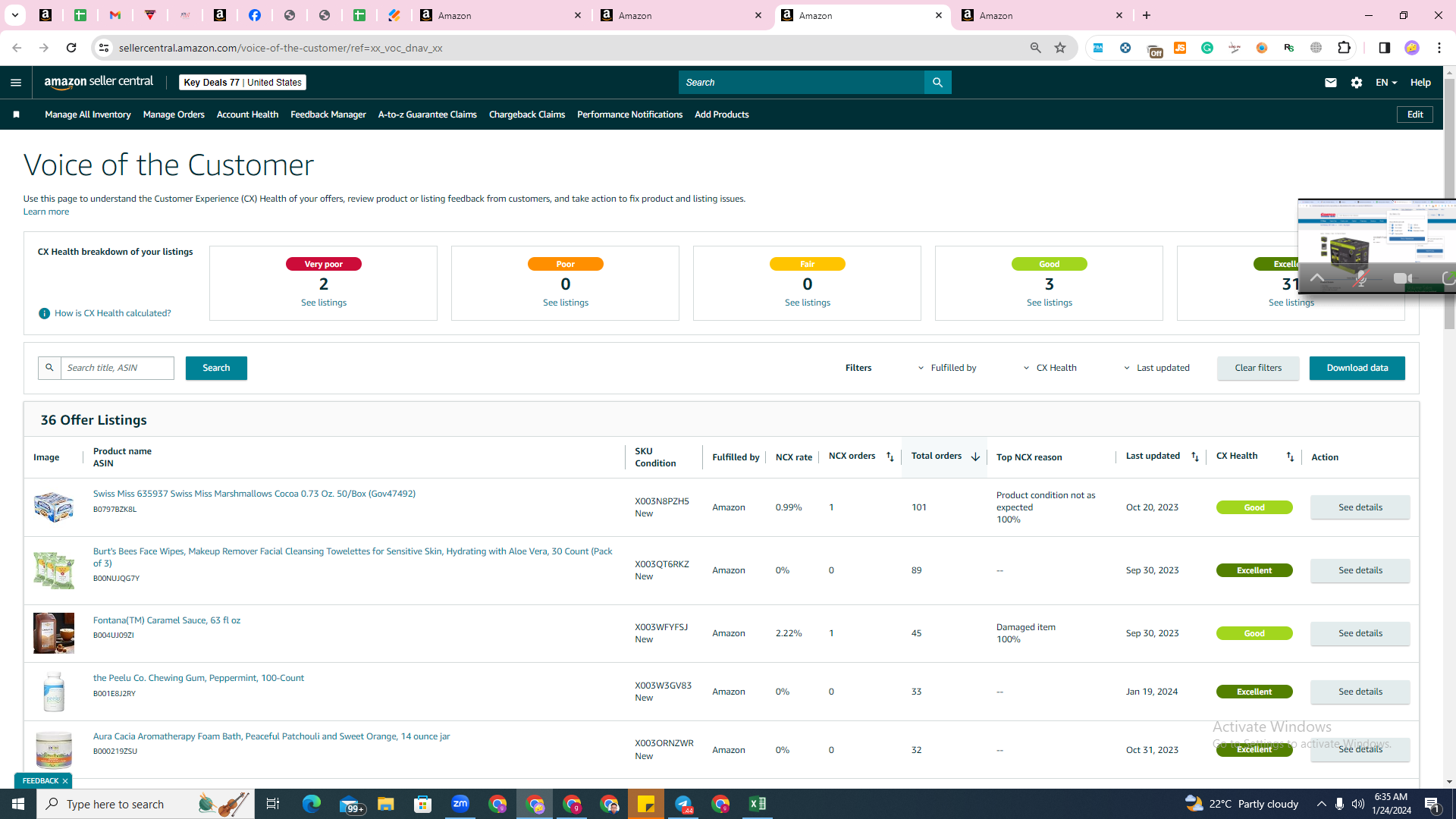Viewport: 1456px width, 819px height.
Task: Open Excel from the taskbar
Action: (758, 804)
